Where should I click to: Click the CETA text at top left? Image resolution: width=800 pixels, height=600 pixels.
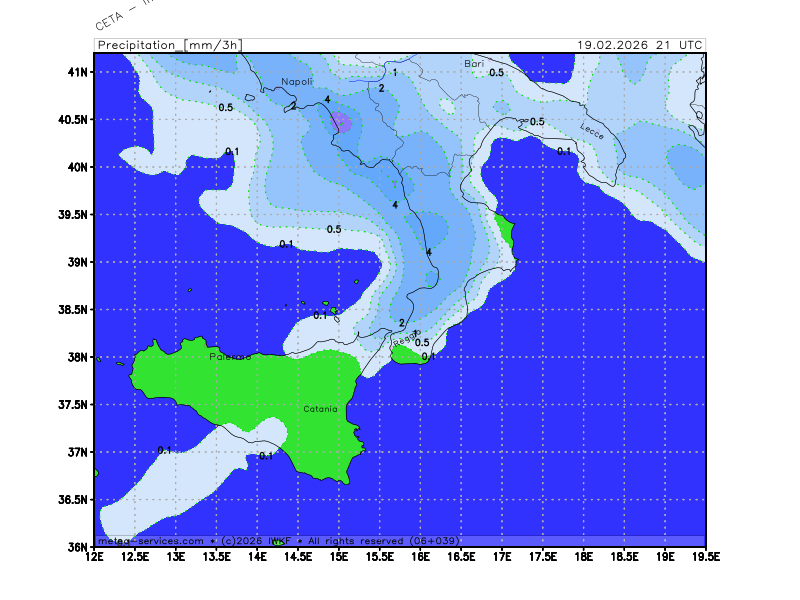[108, 20]
